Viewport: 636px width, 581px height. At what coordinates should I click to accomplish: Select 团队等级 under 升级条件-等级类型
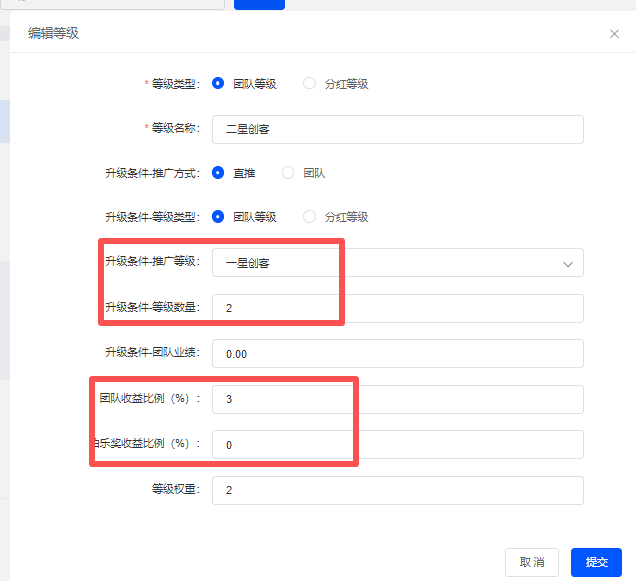click(x=219, y=216)
